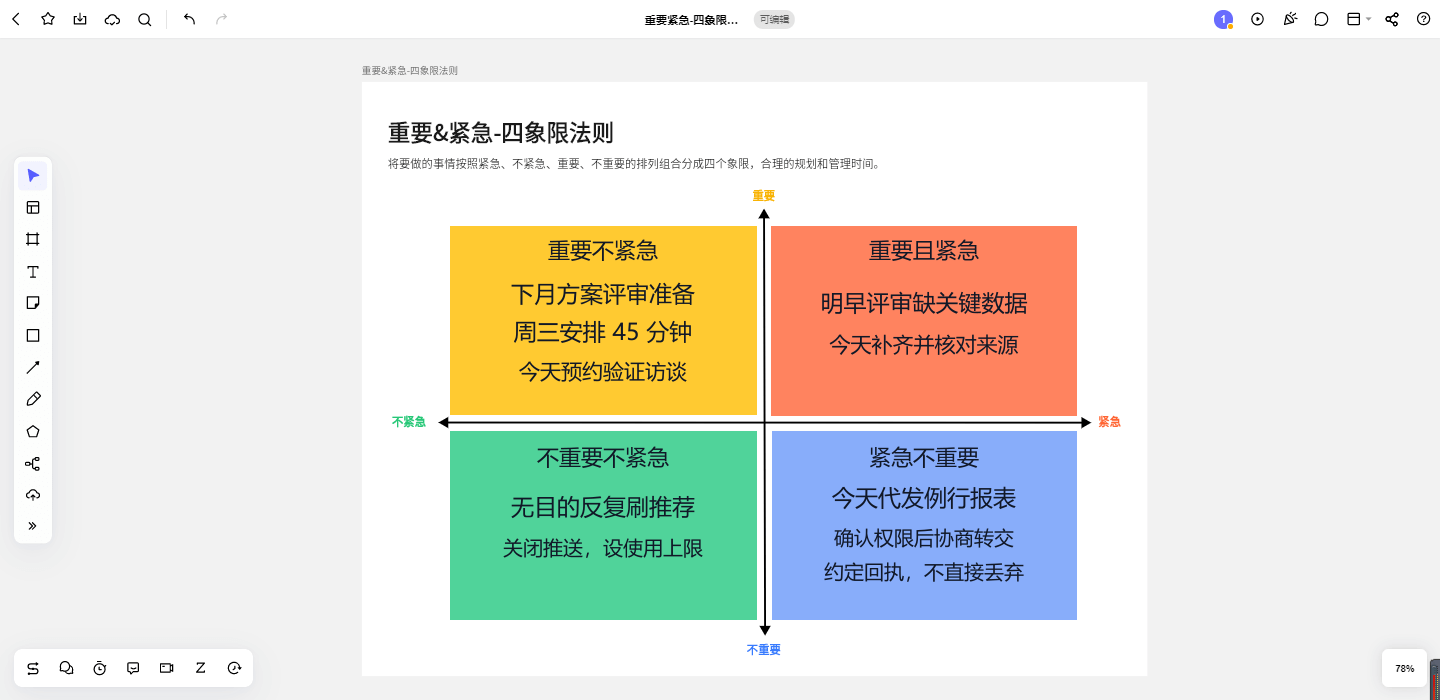Click the text 无目的反复刷推荐

pos(603,508)
